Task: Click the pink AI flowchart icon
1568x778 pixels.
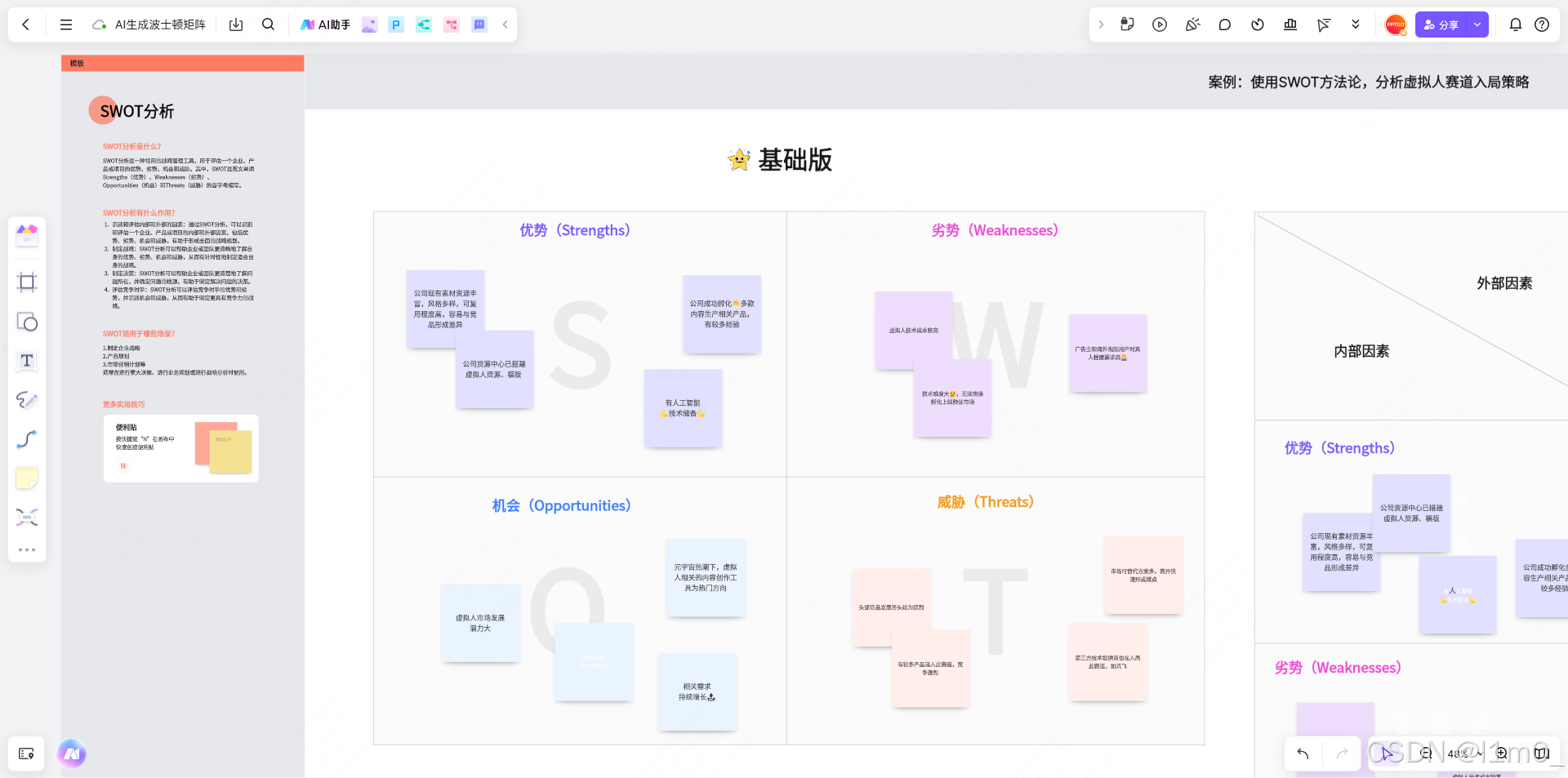Action: (452, 24)
